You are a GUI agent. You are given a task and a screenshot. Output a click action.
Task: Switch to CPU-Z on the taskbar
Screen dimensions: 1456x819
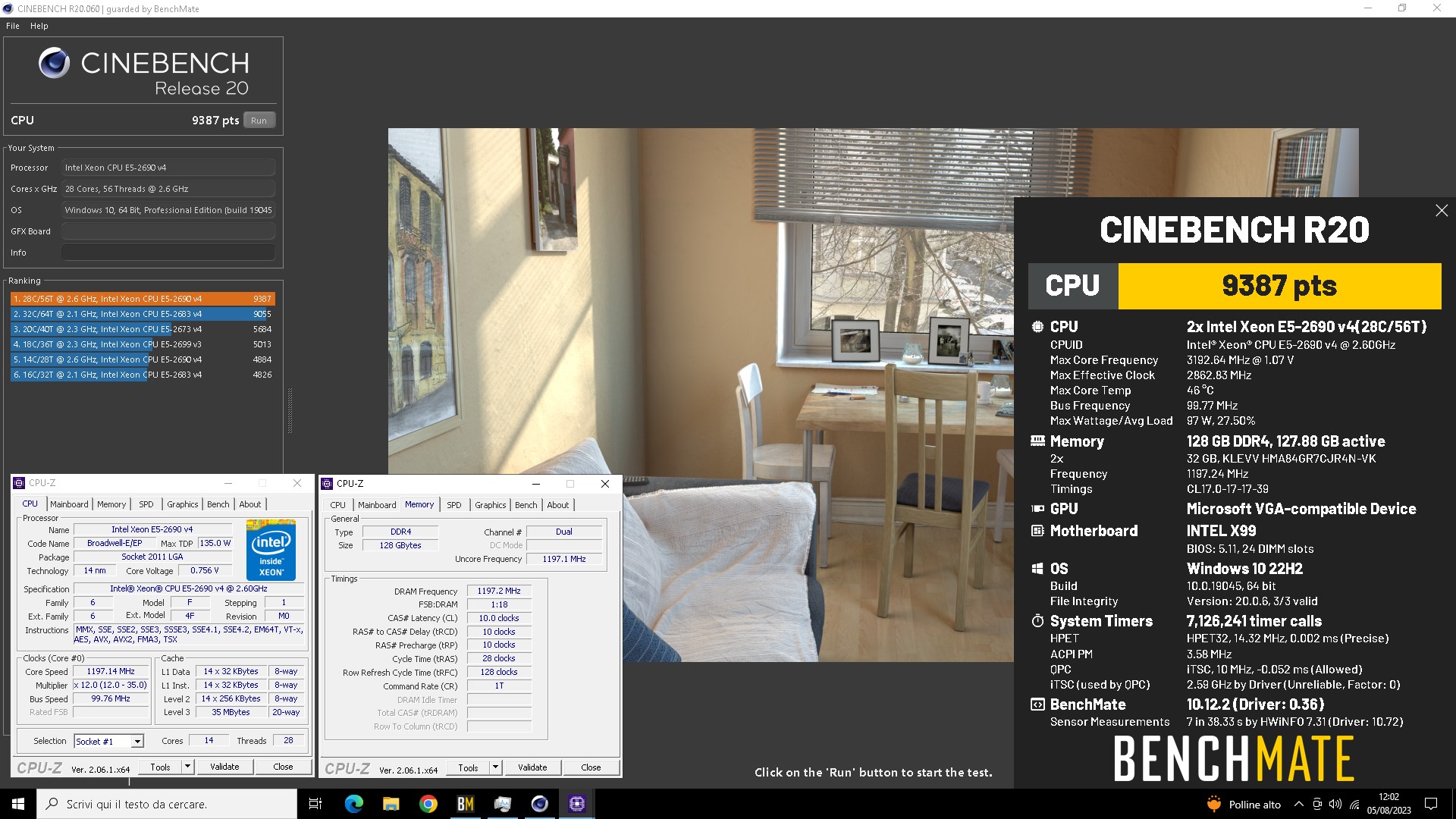[577, 804]
